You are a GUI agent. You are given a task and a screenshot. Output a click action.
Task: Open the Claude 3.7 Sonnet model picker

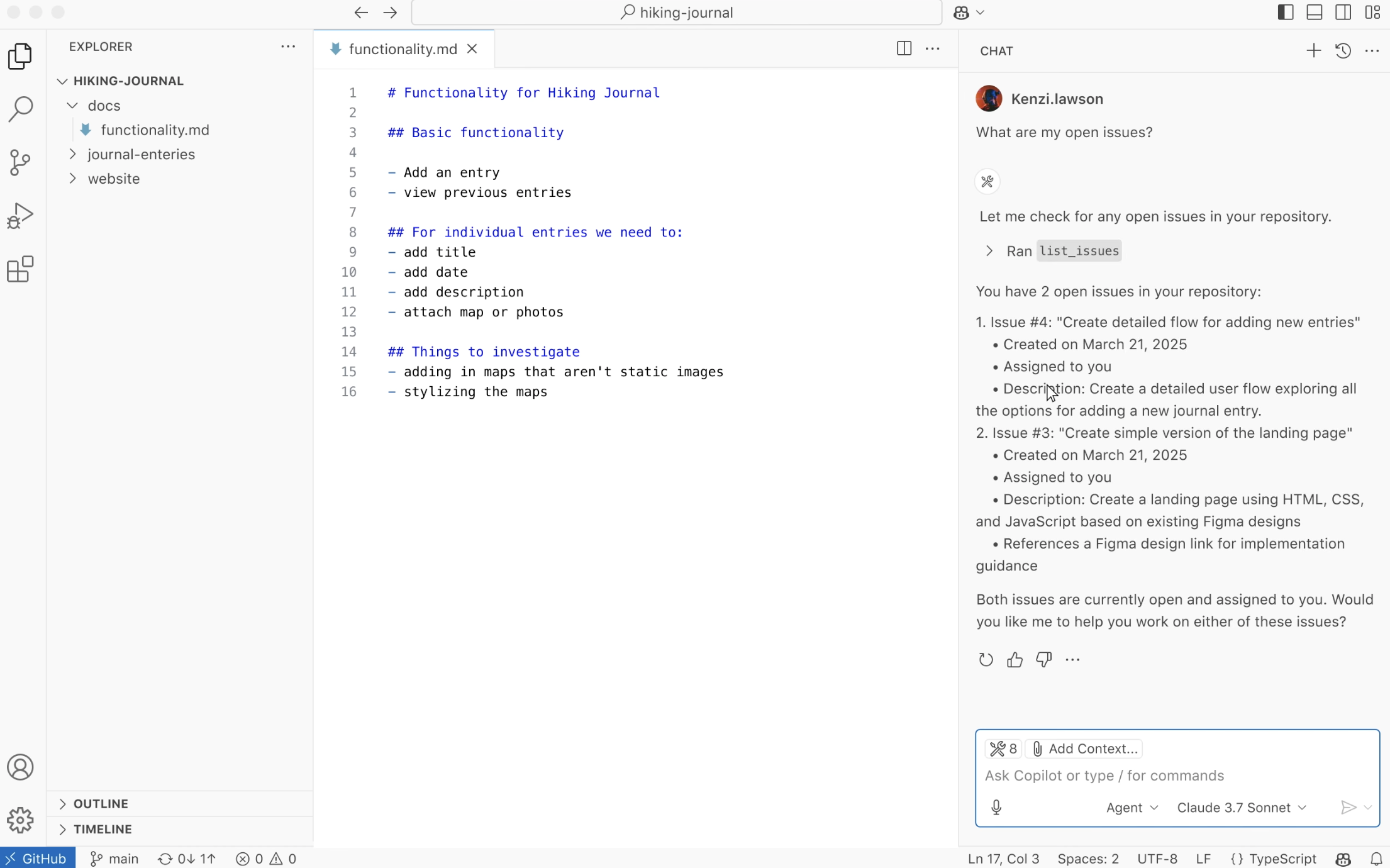tap(1242, 808)
